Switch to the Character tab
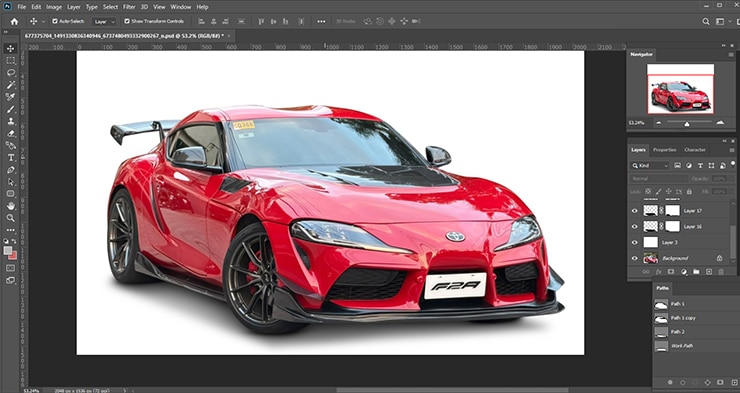740x393 pixels. [695, 150]
